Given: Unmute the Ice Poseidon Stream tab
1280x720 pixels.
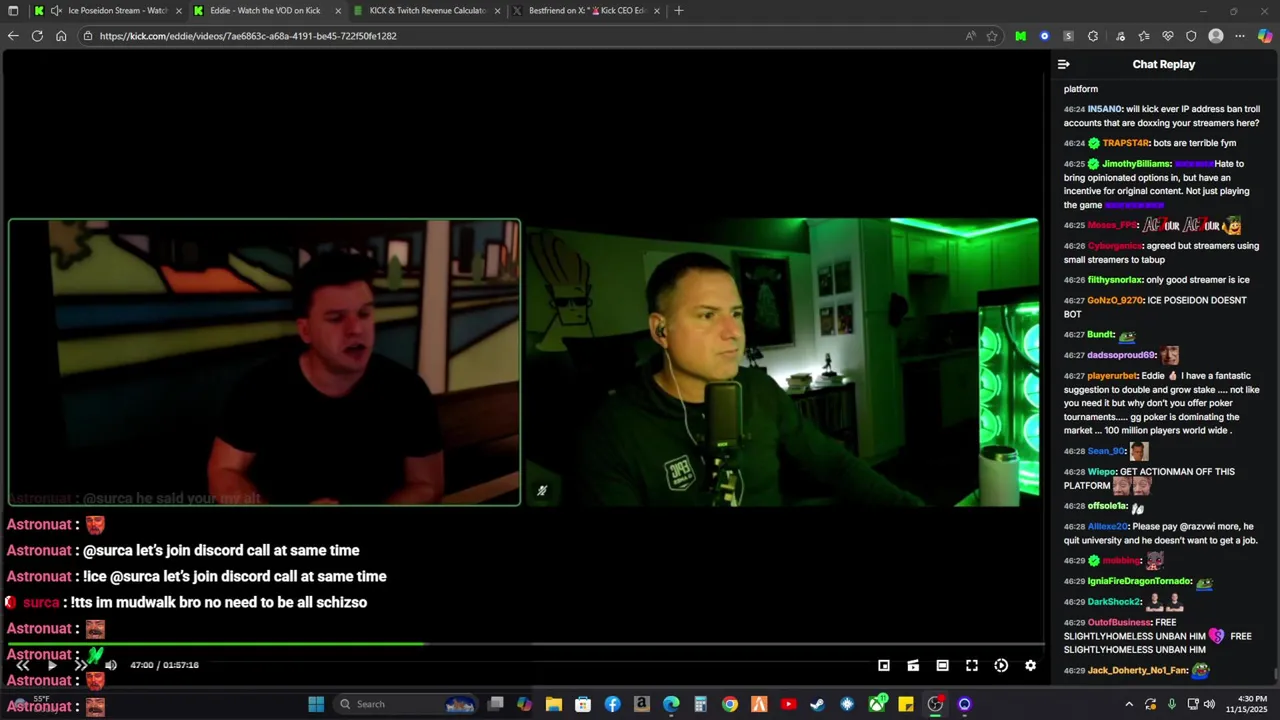Looking at the screenshot, I should pyautogui.click(x=56, y=11).
